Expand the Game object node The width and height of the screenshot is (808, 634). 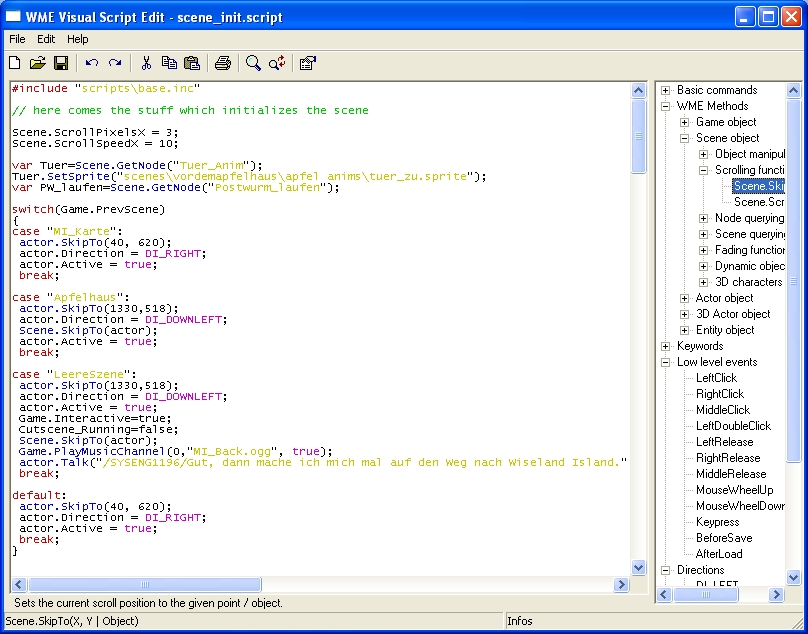click(684, 123)
